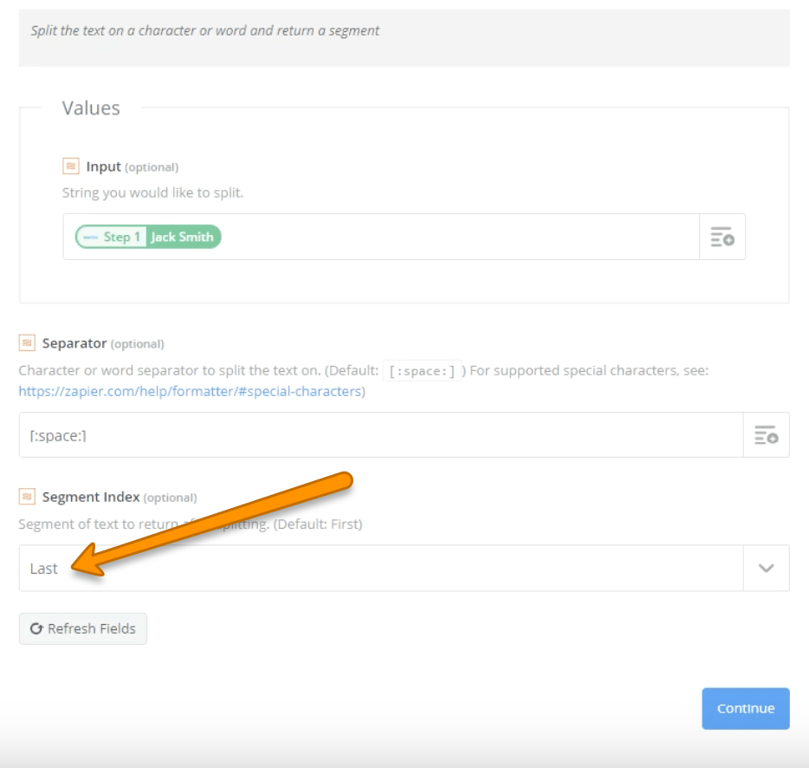Viewport: 809px width, 768px height.
Task: Select the Jack Smith value in the pill
Action: pos(183,237)
